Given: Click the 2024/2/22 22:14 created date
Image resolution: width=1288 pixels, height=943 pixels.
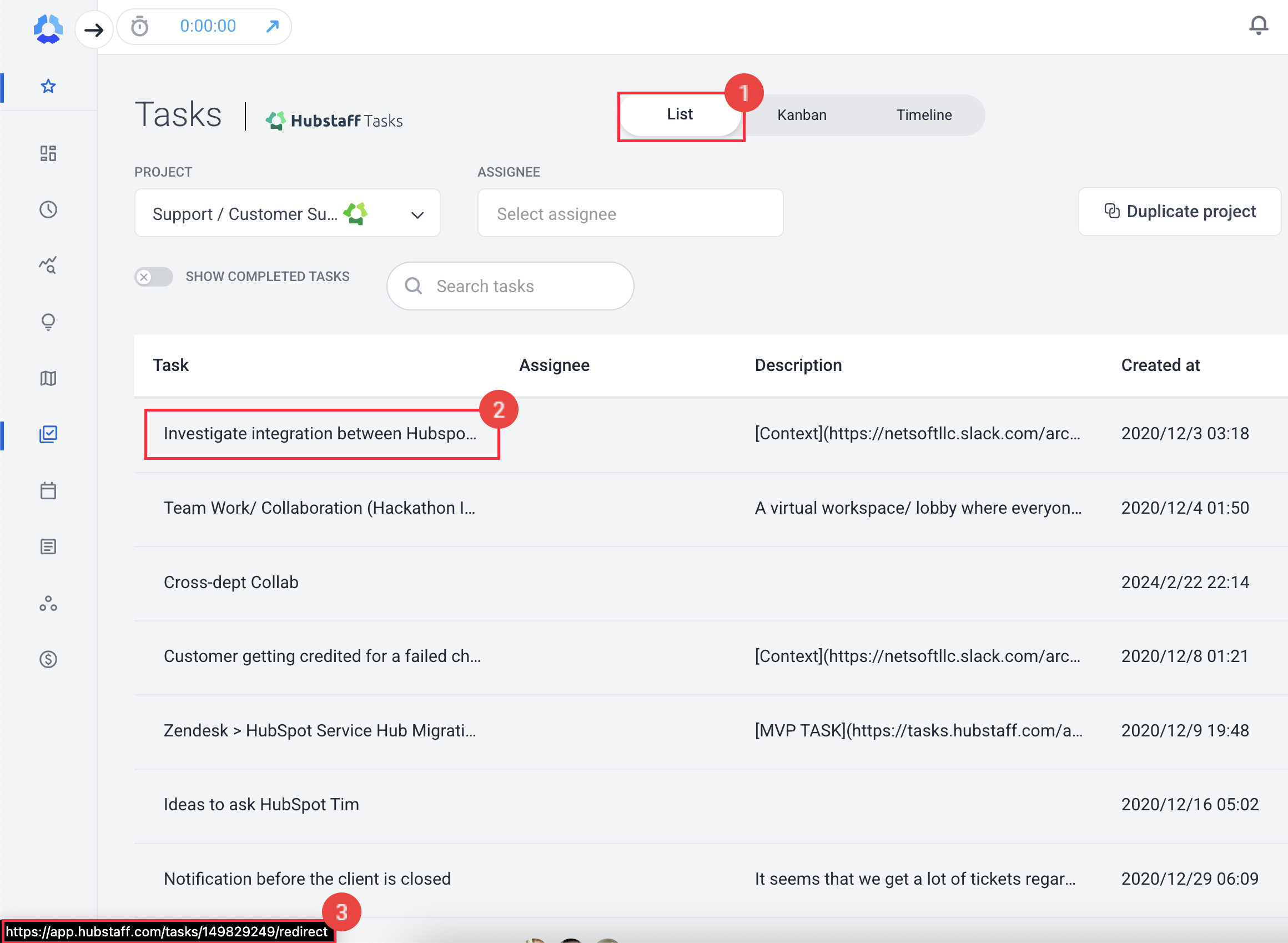Looking at the screenshot, I should tap(1185, 582).
